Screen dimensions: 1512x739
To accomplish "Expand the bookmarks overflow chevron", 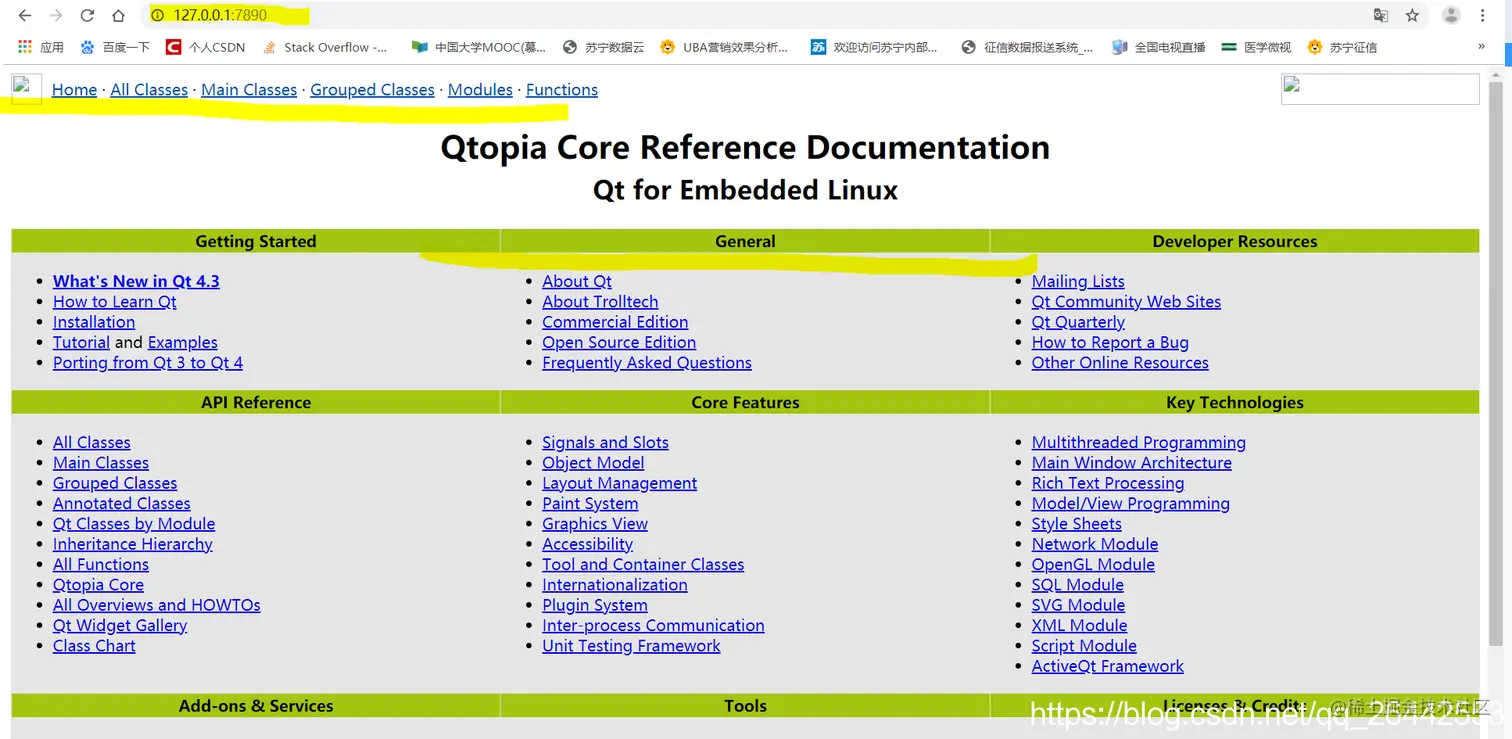I will pyautogui.click(x=1481, y=46).
